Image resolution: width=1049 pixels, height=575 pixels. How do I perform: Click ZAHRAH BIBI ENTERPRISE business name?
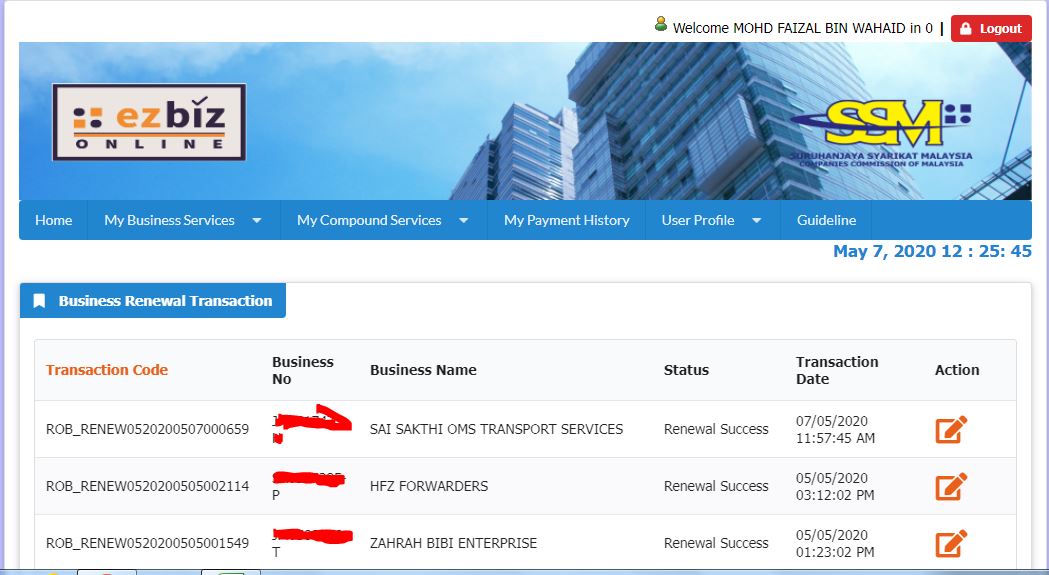click(x=454, y=543)
